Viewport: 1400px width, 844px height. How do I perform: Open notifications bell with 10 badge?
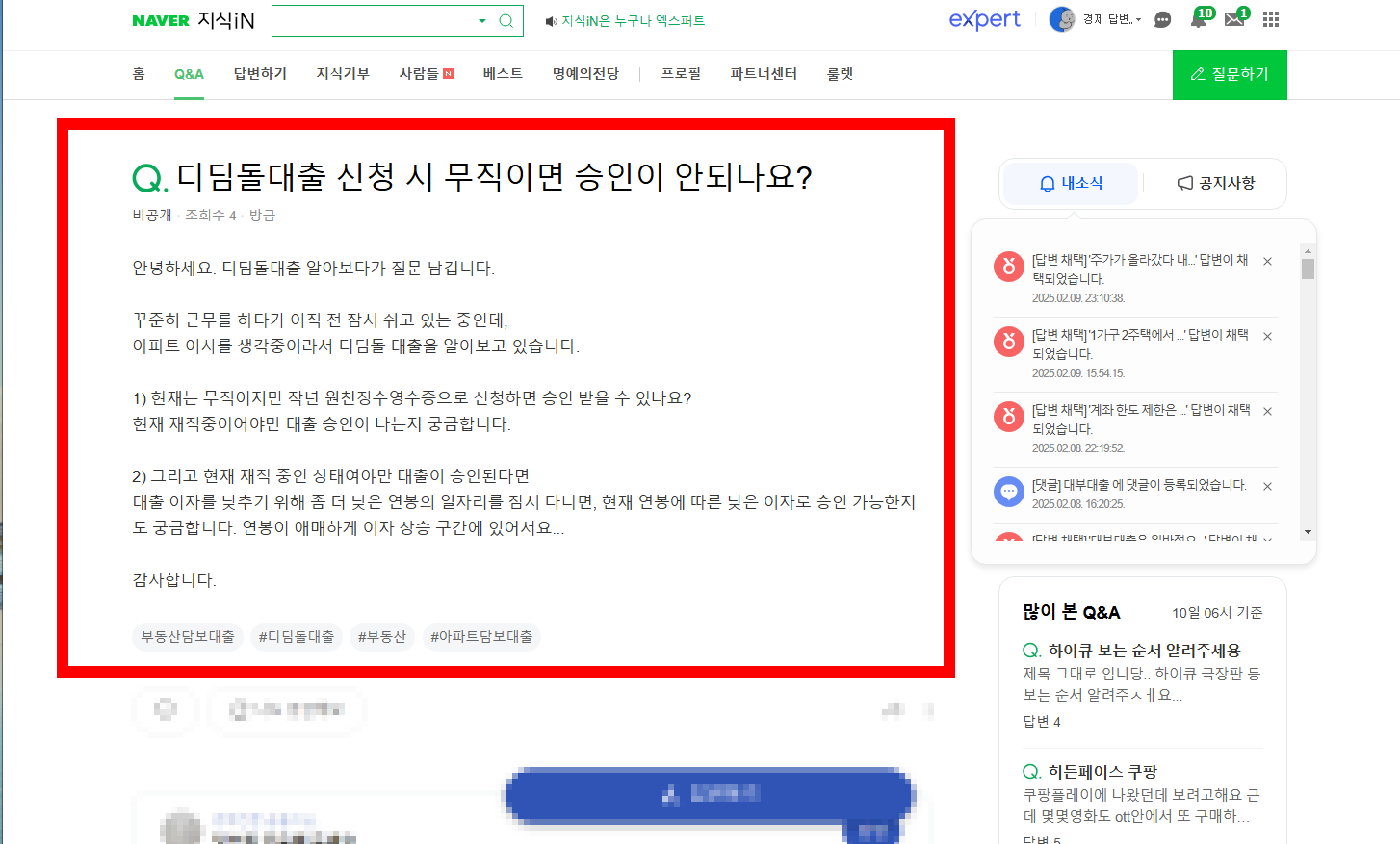(1200, 18)
